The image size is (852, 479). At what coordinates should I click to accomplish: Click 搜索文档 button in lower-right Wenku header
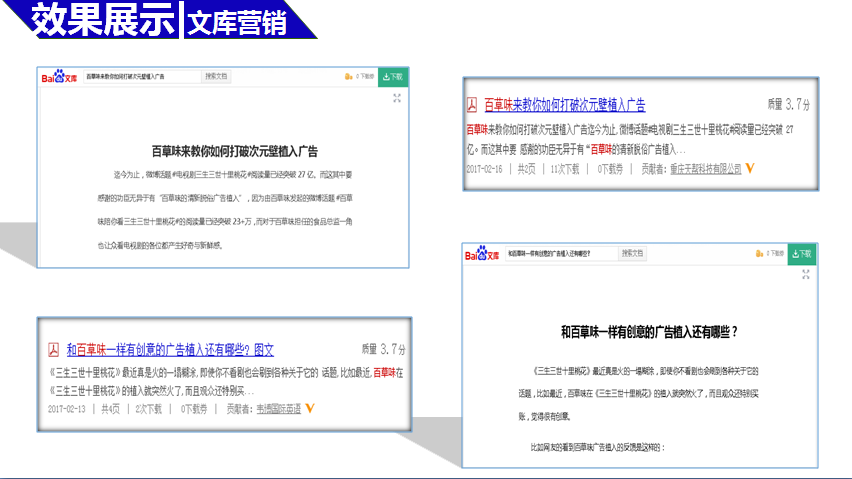point(632,254)
